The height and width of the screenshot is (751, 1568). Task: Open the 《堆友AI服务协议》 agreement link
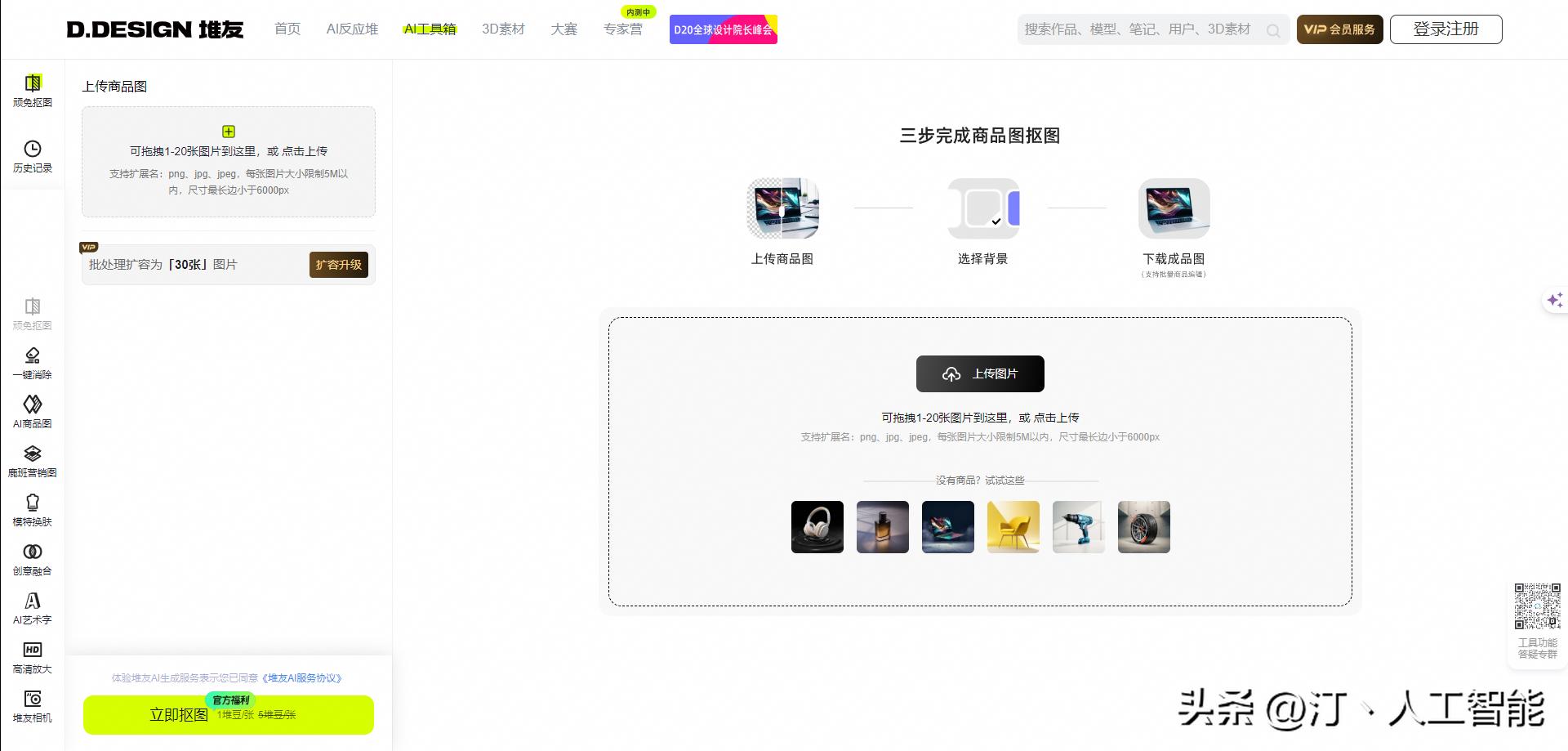303,677
